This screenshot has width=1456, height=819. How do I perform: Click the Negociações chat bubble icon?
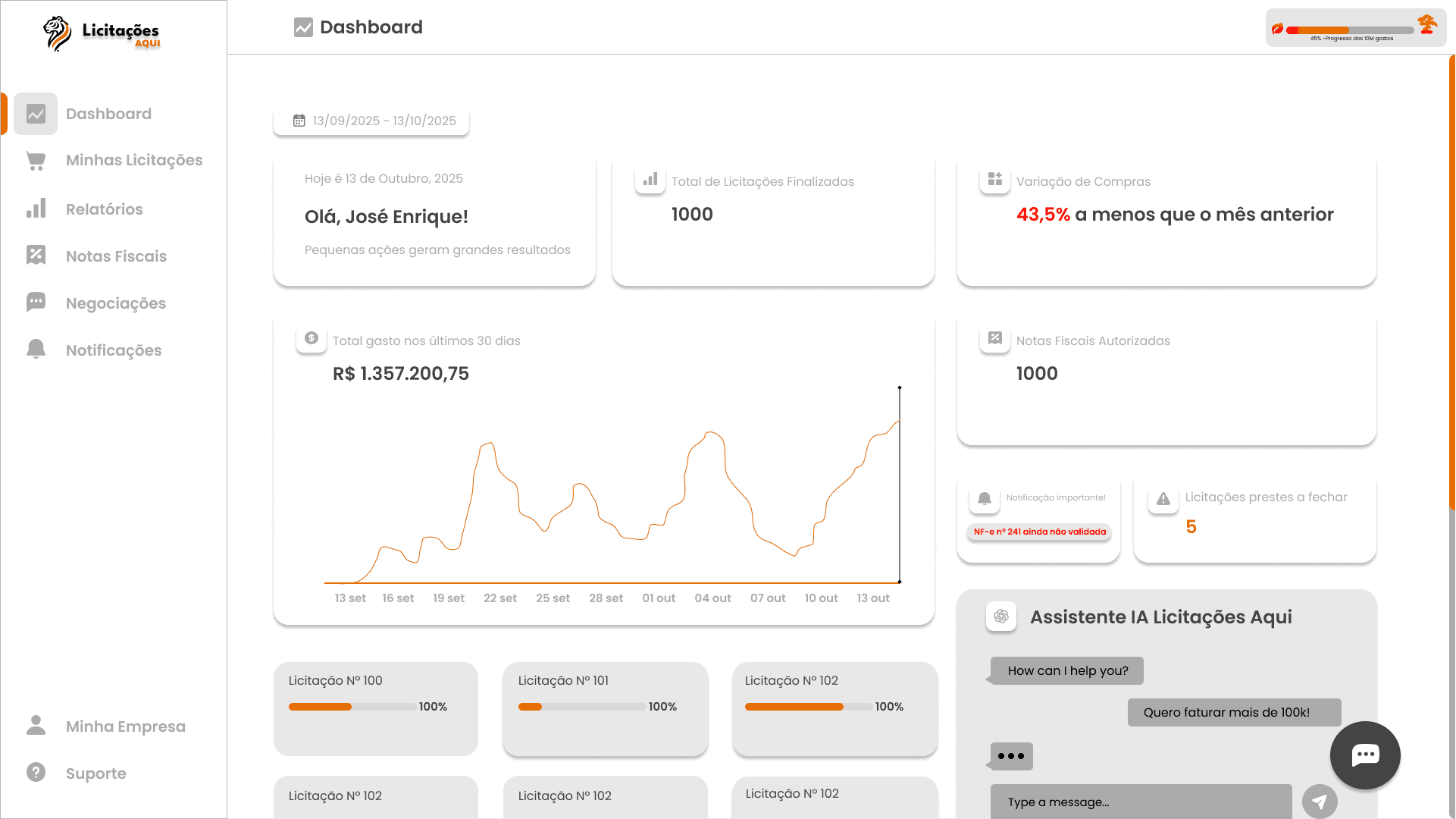click(35, 303)
